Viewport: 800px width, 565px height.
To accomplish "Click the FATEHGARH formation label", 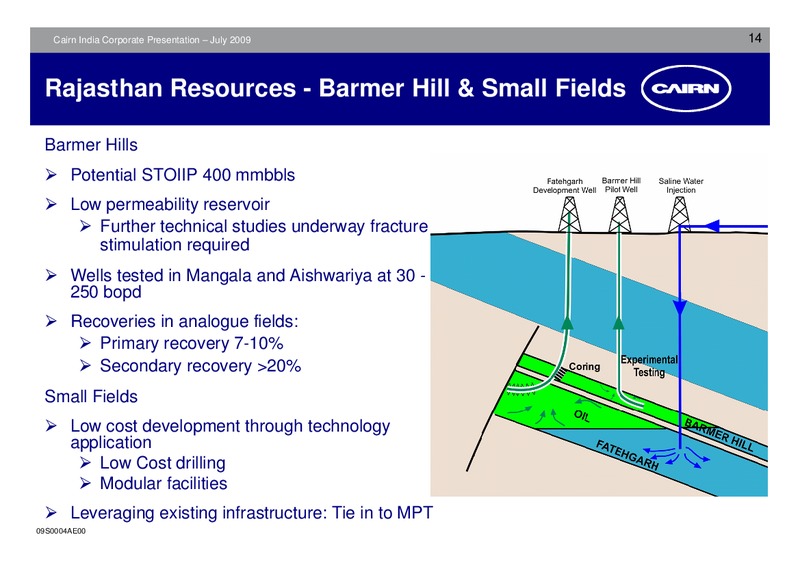I will (628, 455).
